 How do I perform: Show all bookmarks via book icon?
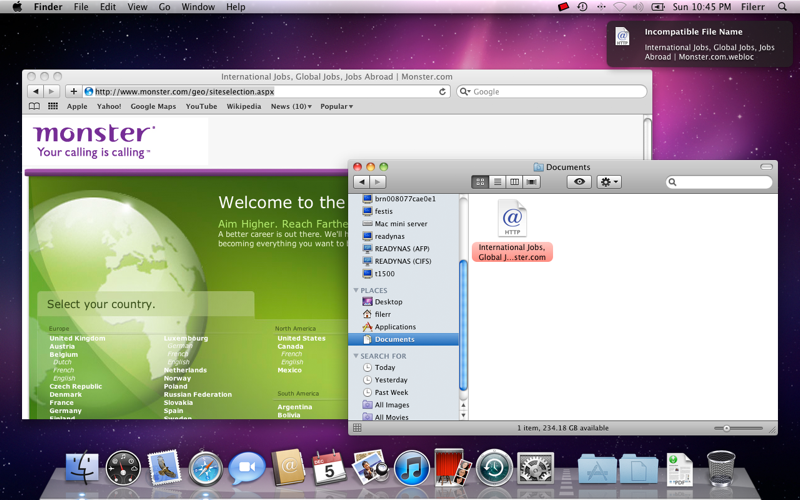point(34,106)
